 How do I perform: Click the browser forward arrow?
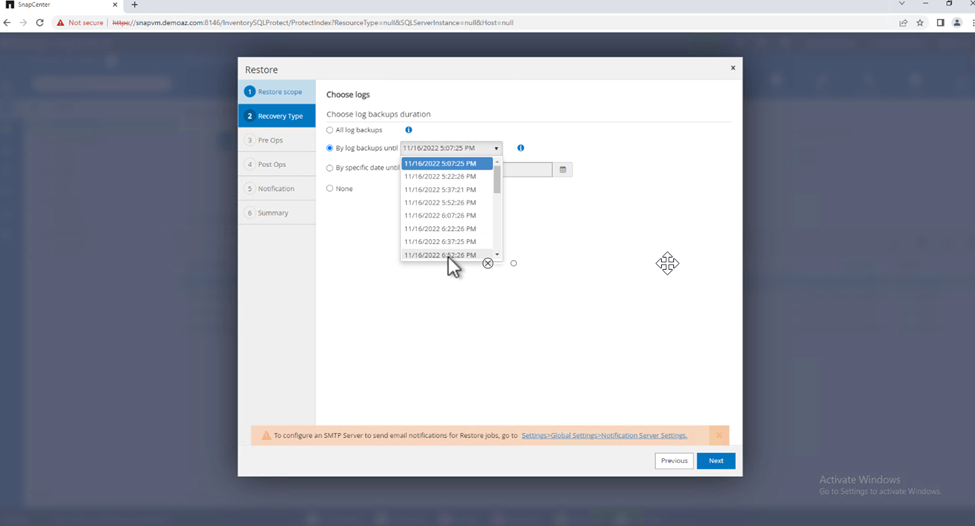click(x=23, y=22)
